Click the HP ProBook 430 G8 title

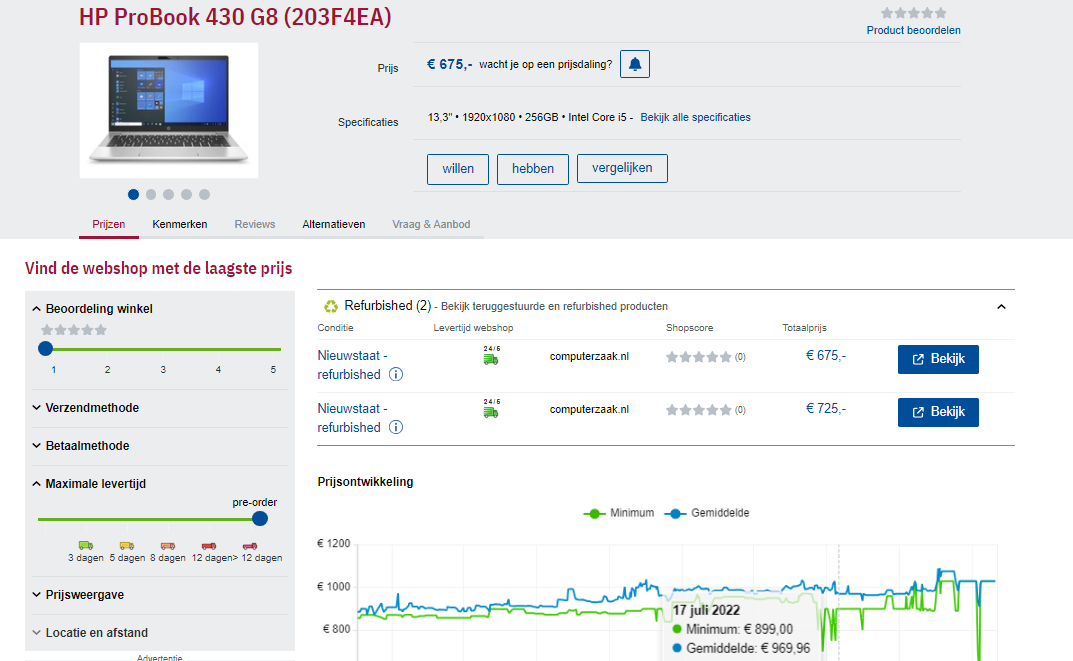pyautogui.click(x=235, y=17)
